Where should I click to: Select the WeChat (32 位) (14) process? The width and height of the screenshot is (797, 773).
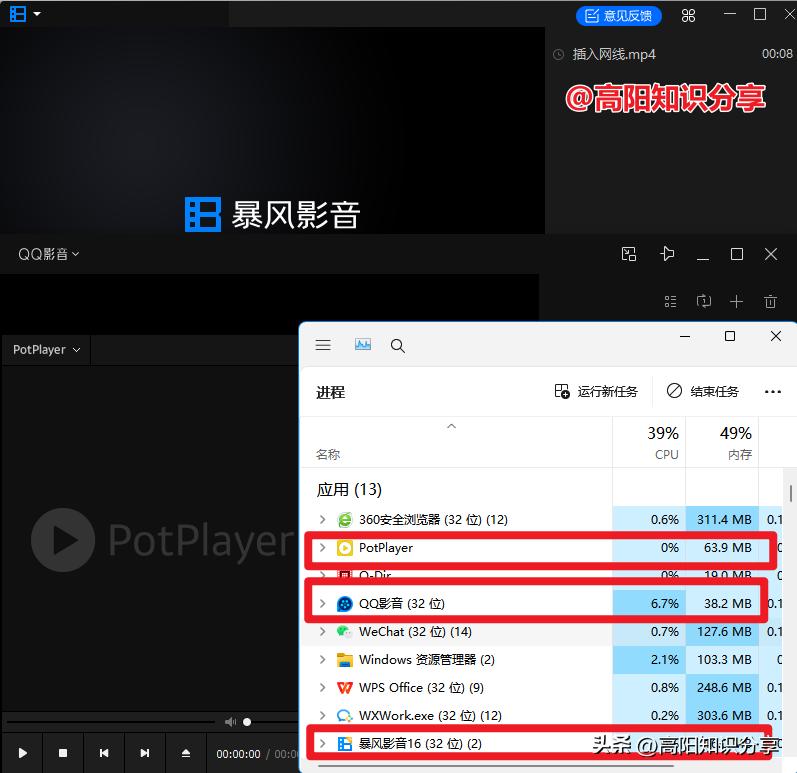click(x=541, y=632)
